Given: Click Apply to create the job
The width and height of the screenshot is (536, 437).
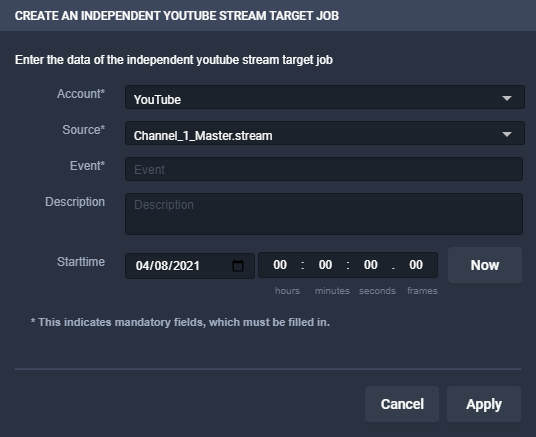Looking at the screenshot, I should [484, 404].
